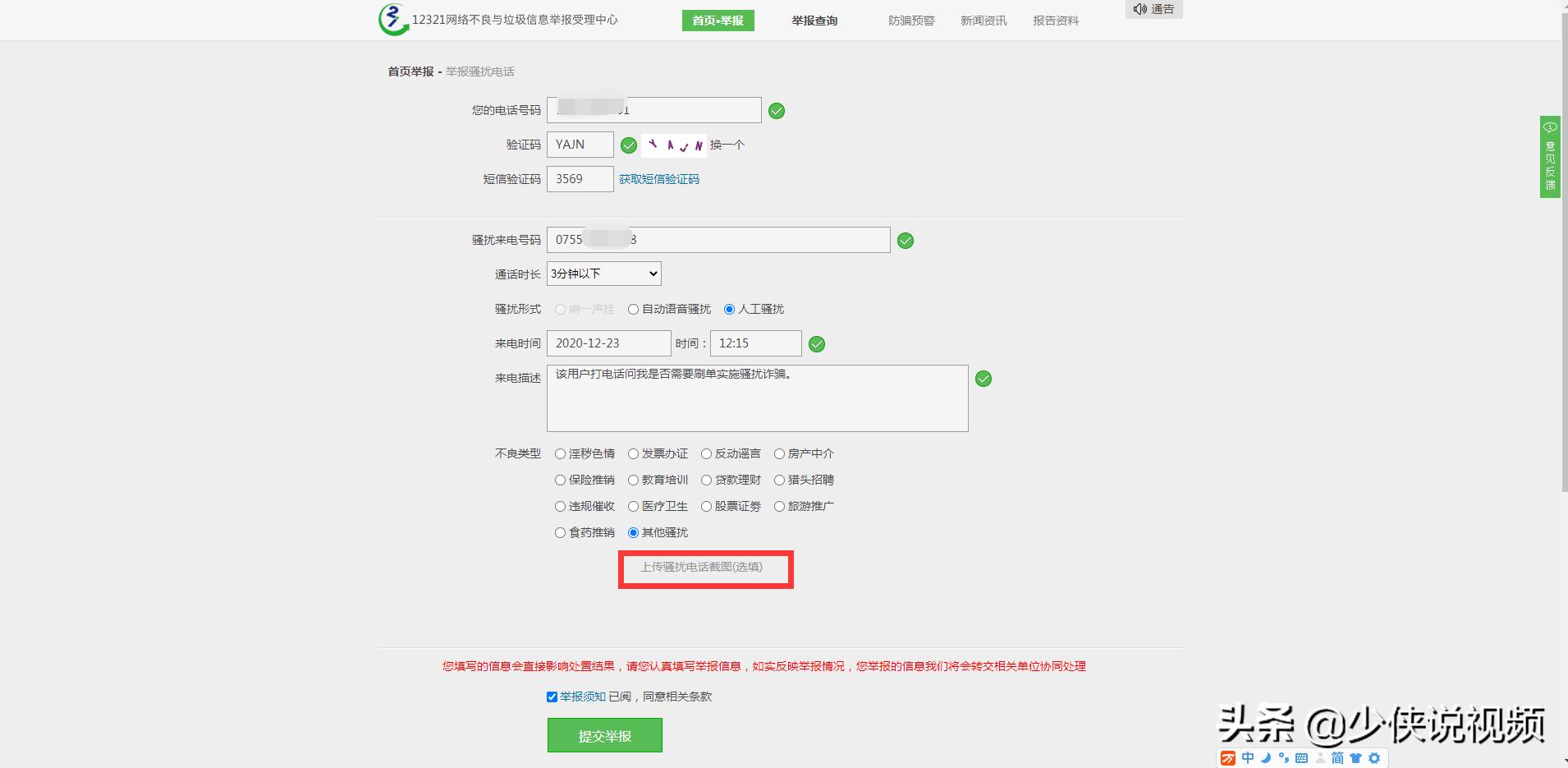This screenshot has height=768, width=1568.
Task: Switch to the 举报查询 nav item
Action: 814,20
